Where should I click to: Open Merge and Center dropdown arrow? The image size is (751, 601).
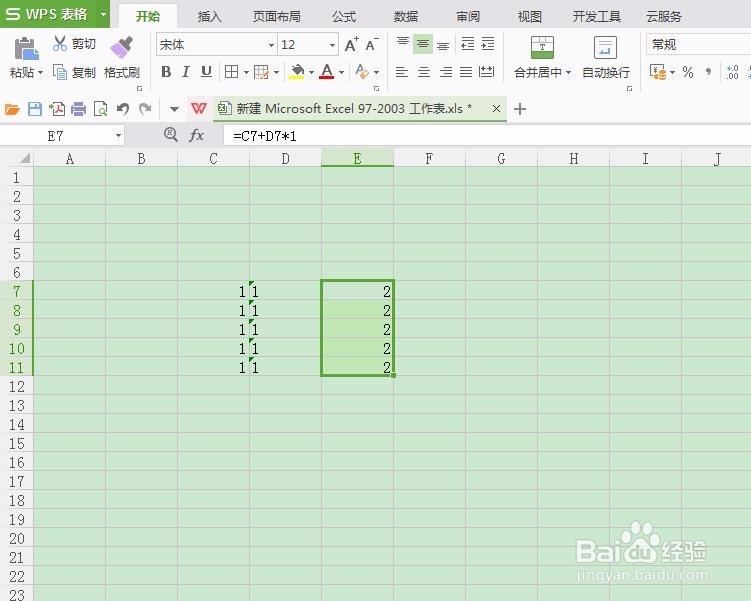click(x=569, y=73)
